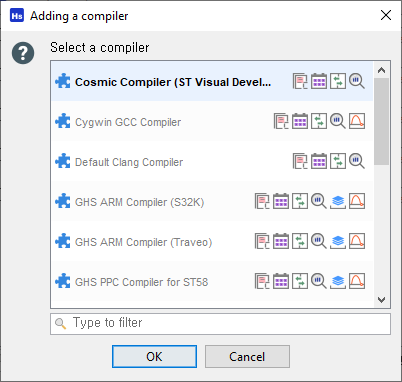402x382 pixels.
Task: Click the calendar icon on Cosmic Compiler row
Action: 319,81
